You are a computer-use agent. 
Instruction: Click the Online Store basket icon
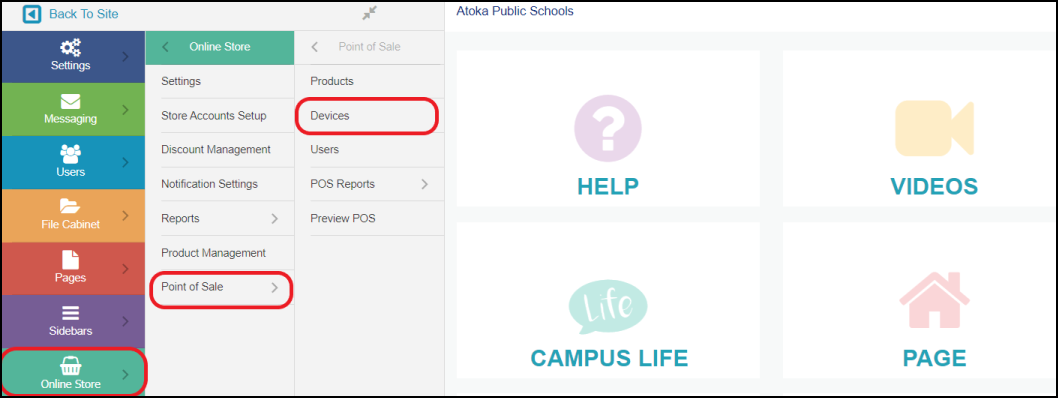(70, 366)
